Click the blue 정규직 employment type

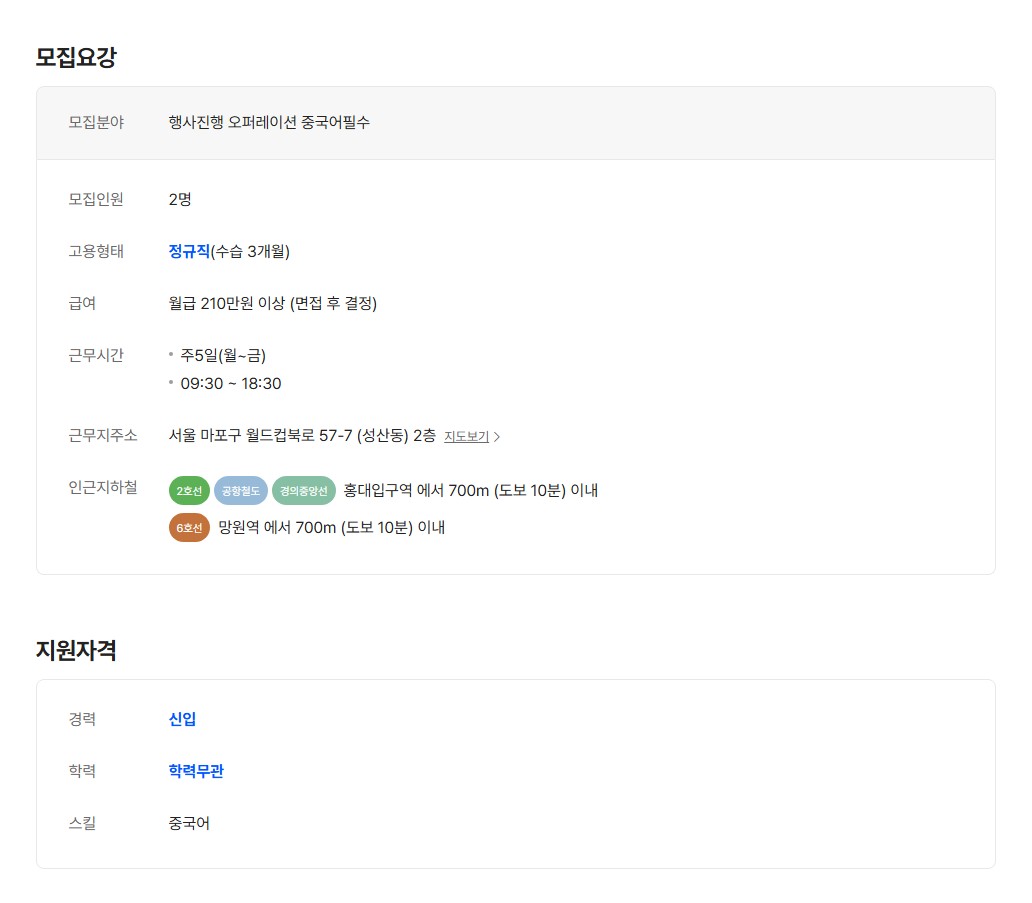189,251
